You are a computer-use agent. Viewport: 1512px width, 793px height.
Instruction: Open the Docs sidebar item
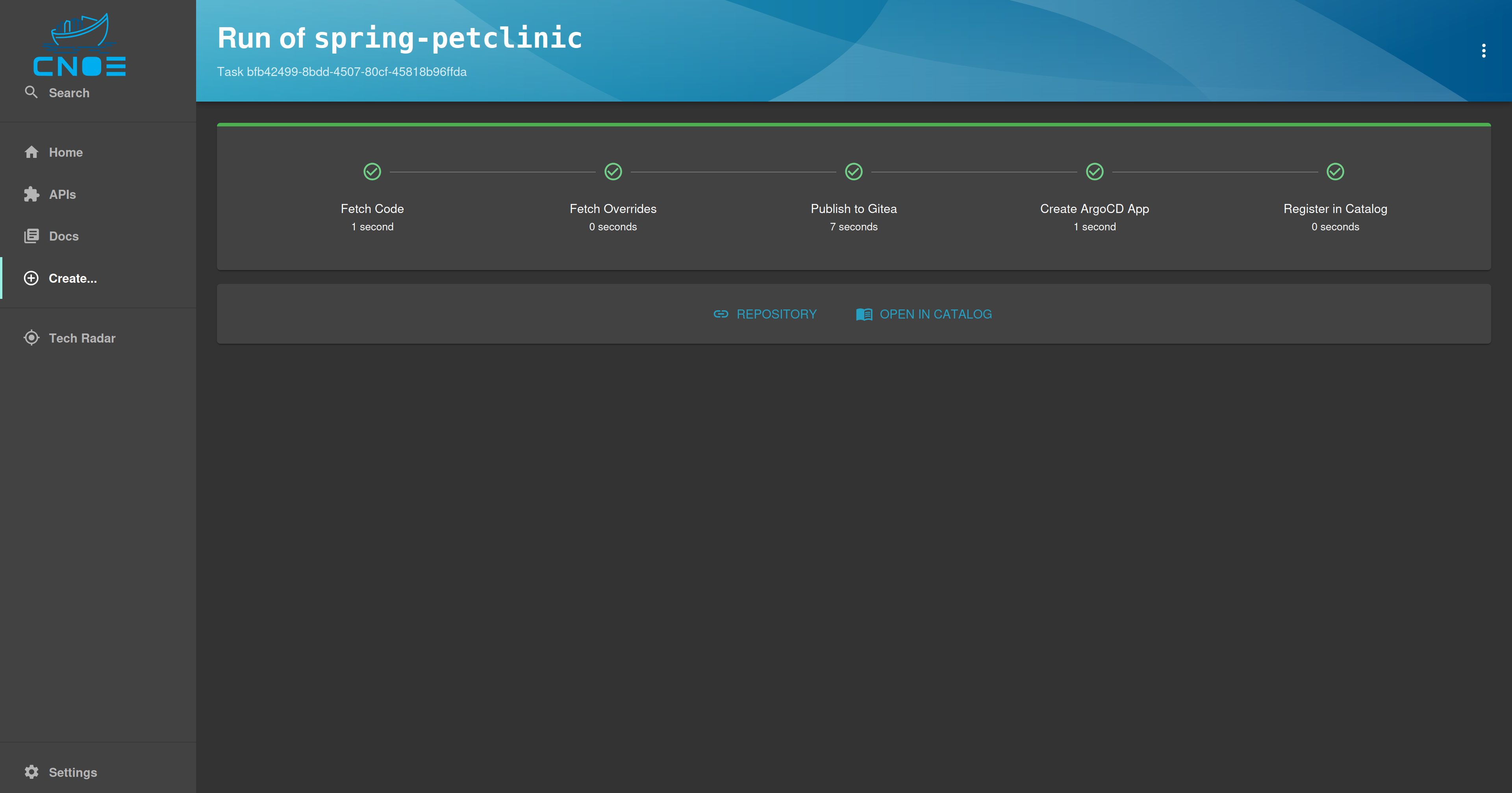tap(98, 236)
